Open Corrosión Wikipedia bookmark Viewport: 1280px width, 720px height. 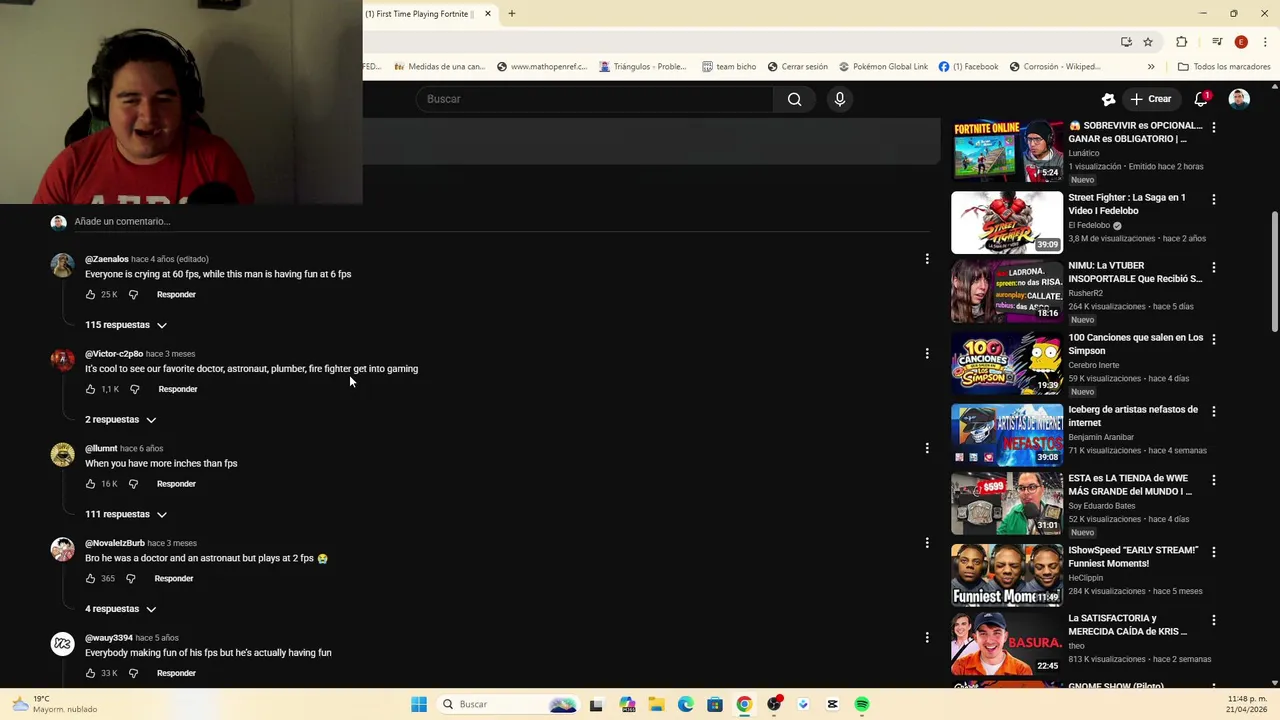[1055, 67]
